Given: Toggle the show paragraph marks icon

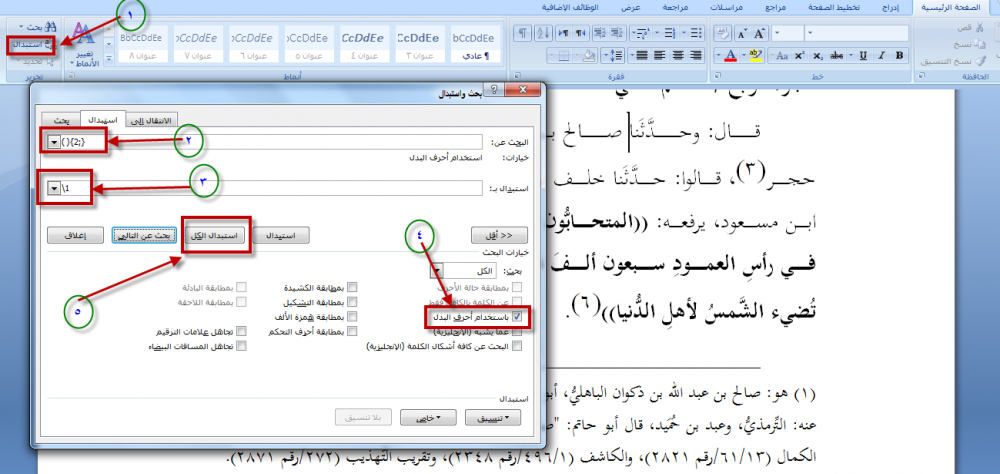Looking at the screenshot, I should pyautogui.click(x=521, y=32).
